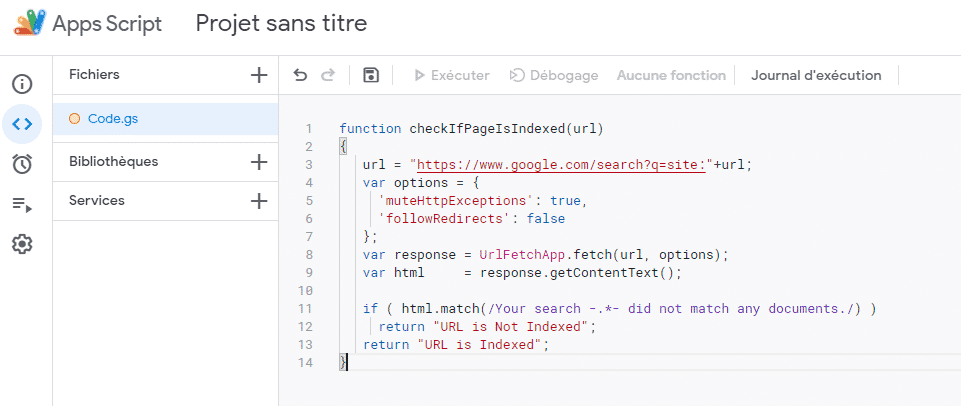Open Project Settings gear icon
This screenshot has width=961, height=406.
coord(22,244)
